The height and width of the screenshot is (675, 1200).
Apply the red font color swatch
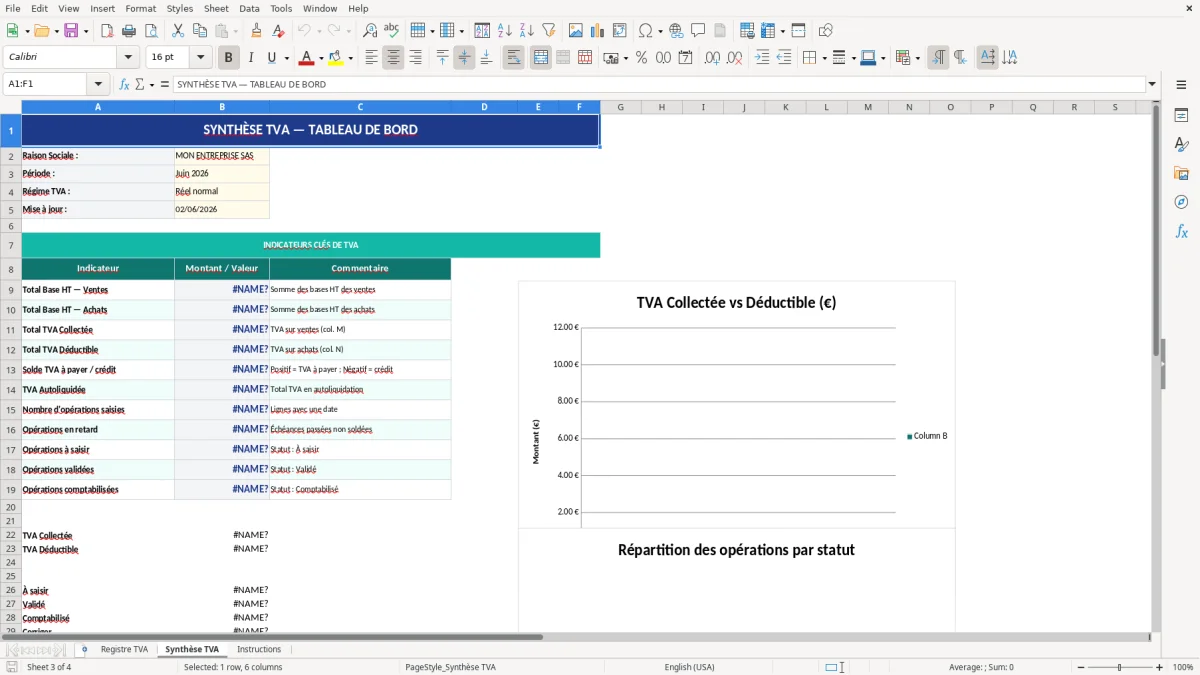pos(306,58)
